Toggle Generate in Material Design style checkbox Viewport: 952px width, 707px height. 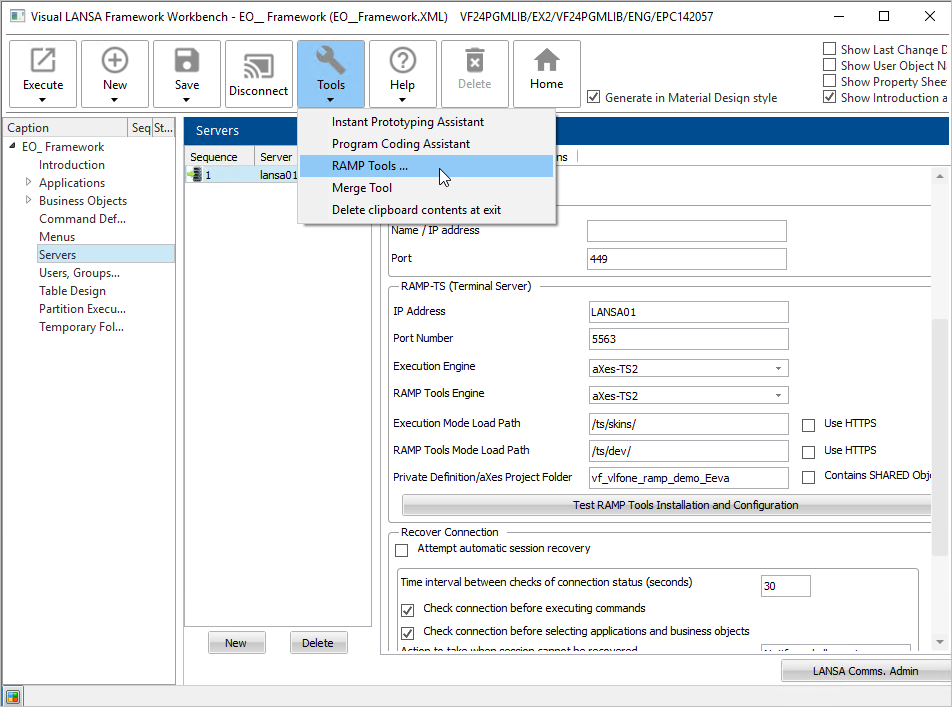[594, 97]
